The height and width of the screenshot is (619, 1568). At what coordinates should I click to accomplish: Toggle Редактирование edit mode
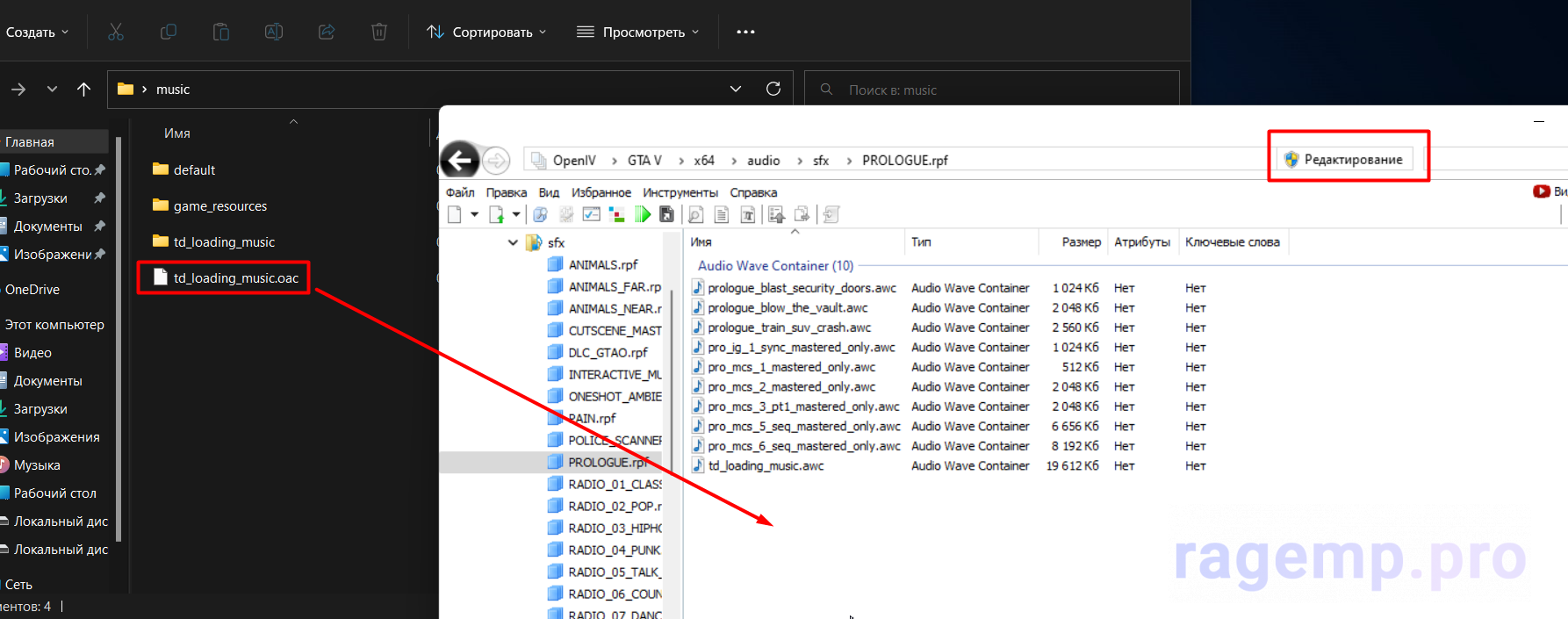[1344, 159]
